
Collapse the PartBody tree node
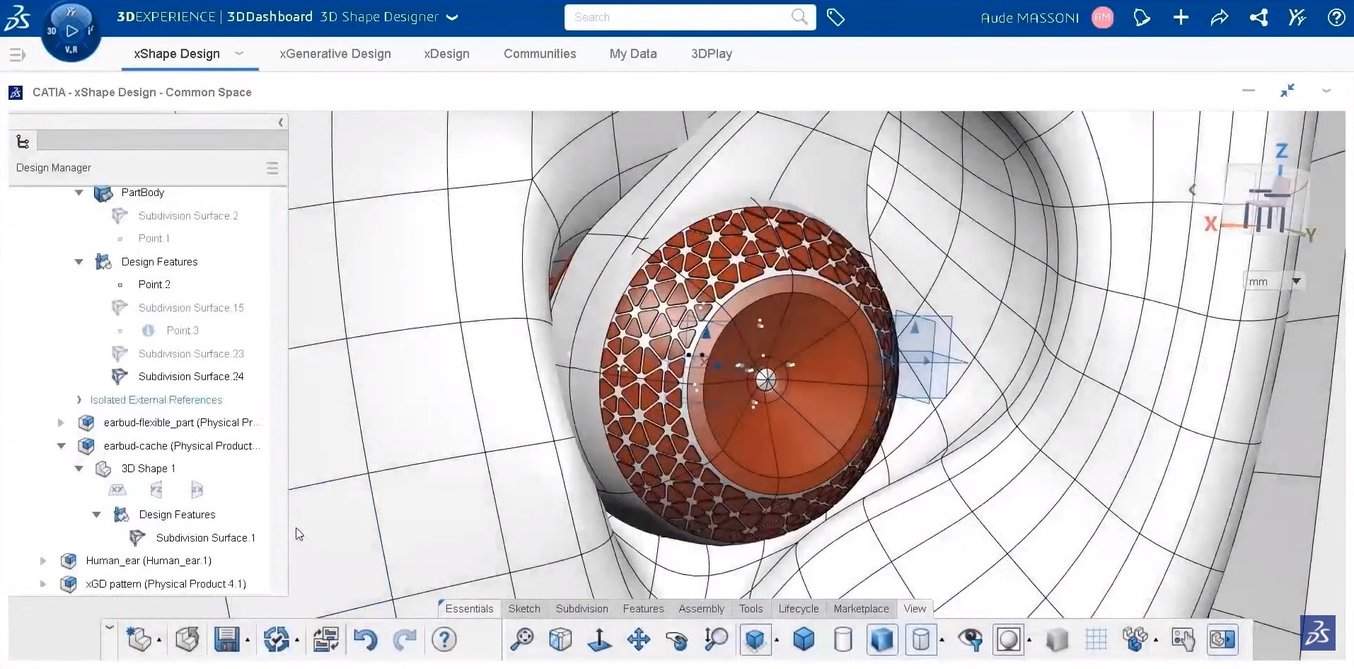78,192
